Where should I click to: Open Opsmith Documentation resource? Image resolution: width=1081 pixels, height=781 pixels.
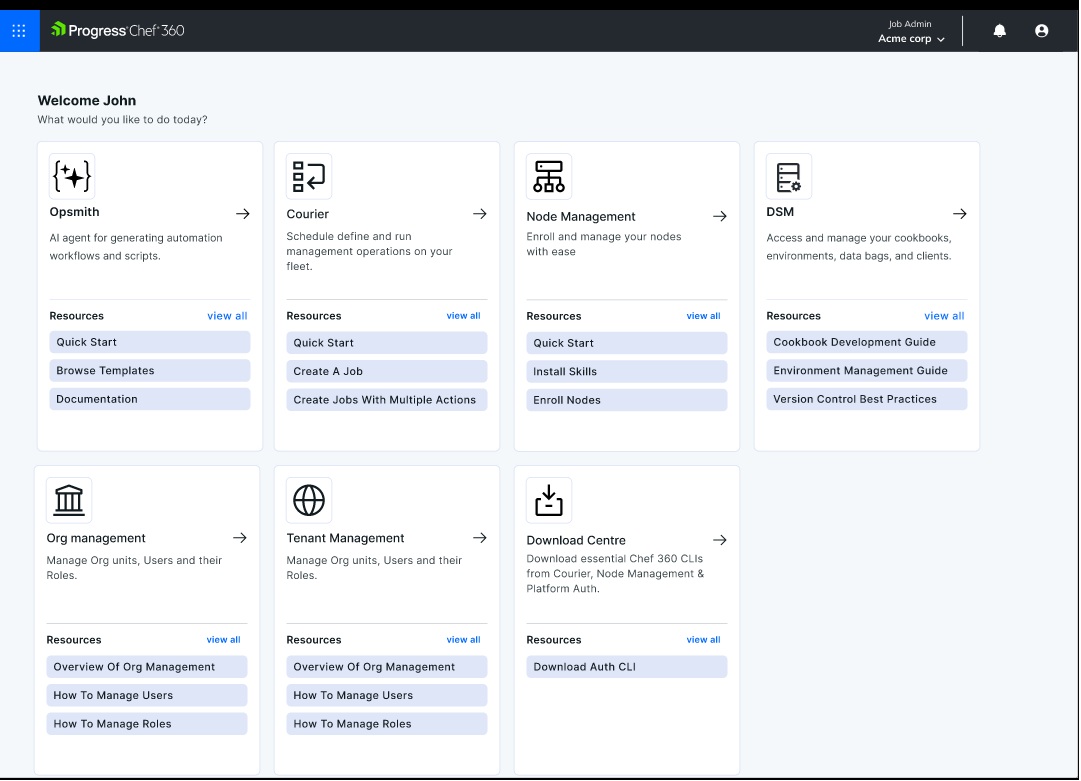[x=150, y=399]
